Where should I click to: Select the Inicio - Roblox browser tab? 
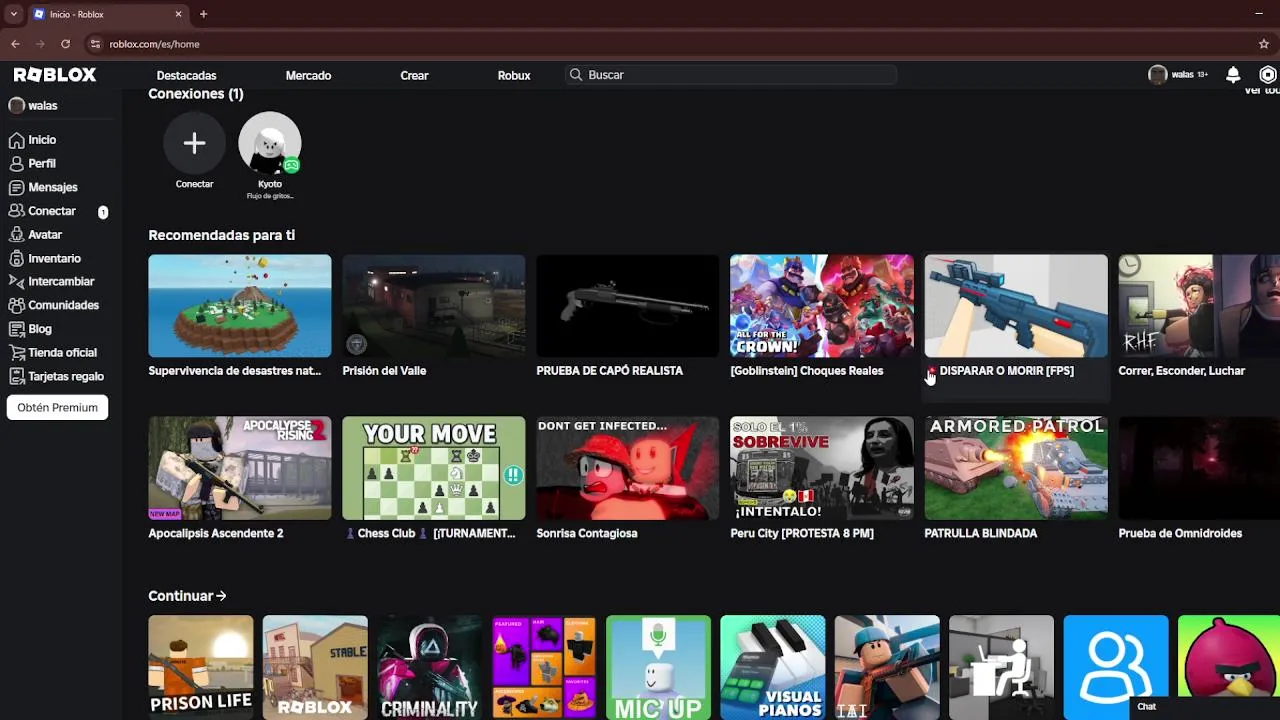point(107,14)
